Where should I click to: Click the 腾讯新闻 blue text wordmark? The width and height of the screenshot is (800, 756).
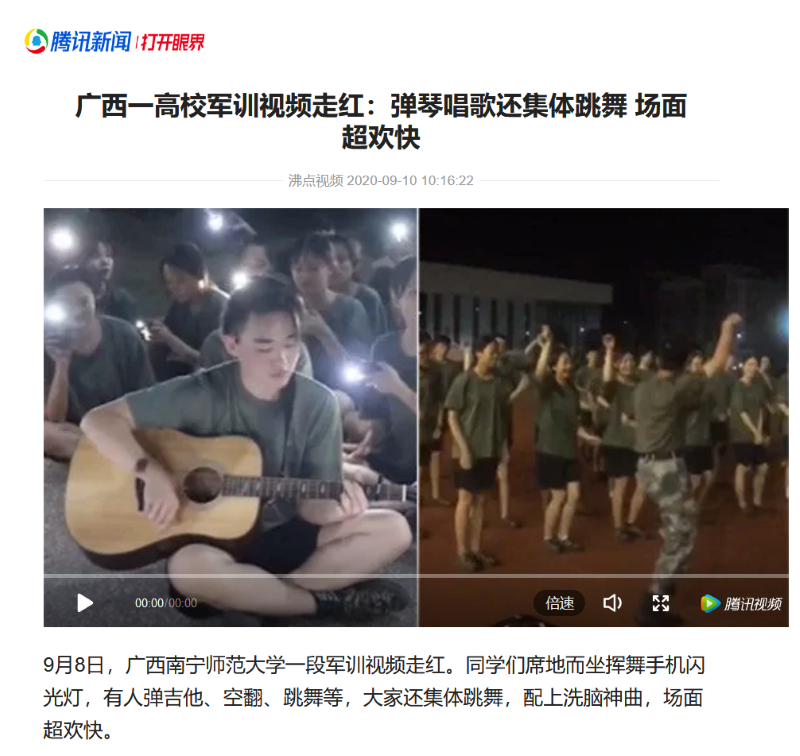pos(91,41)
